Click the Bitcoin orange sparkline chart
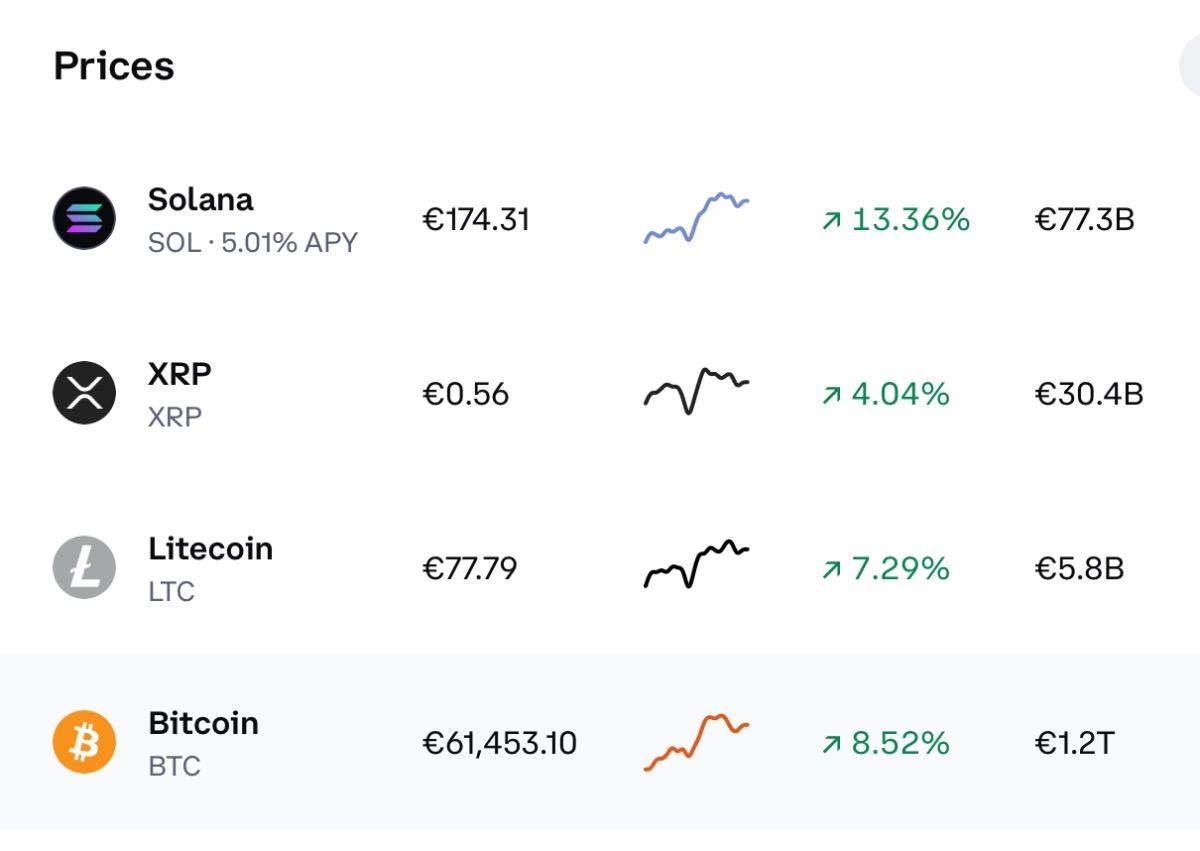1200x851 pixels. pos(696,743)
